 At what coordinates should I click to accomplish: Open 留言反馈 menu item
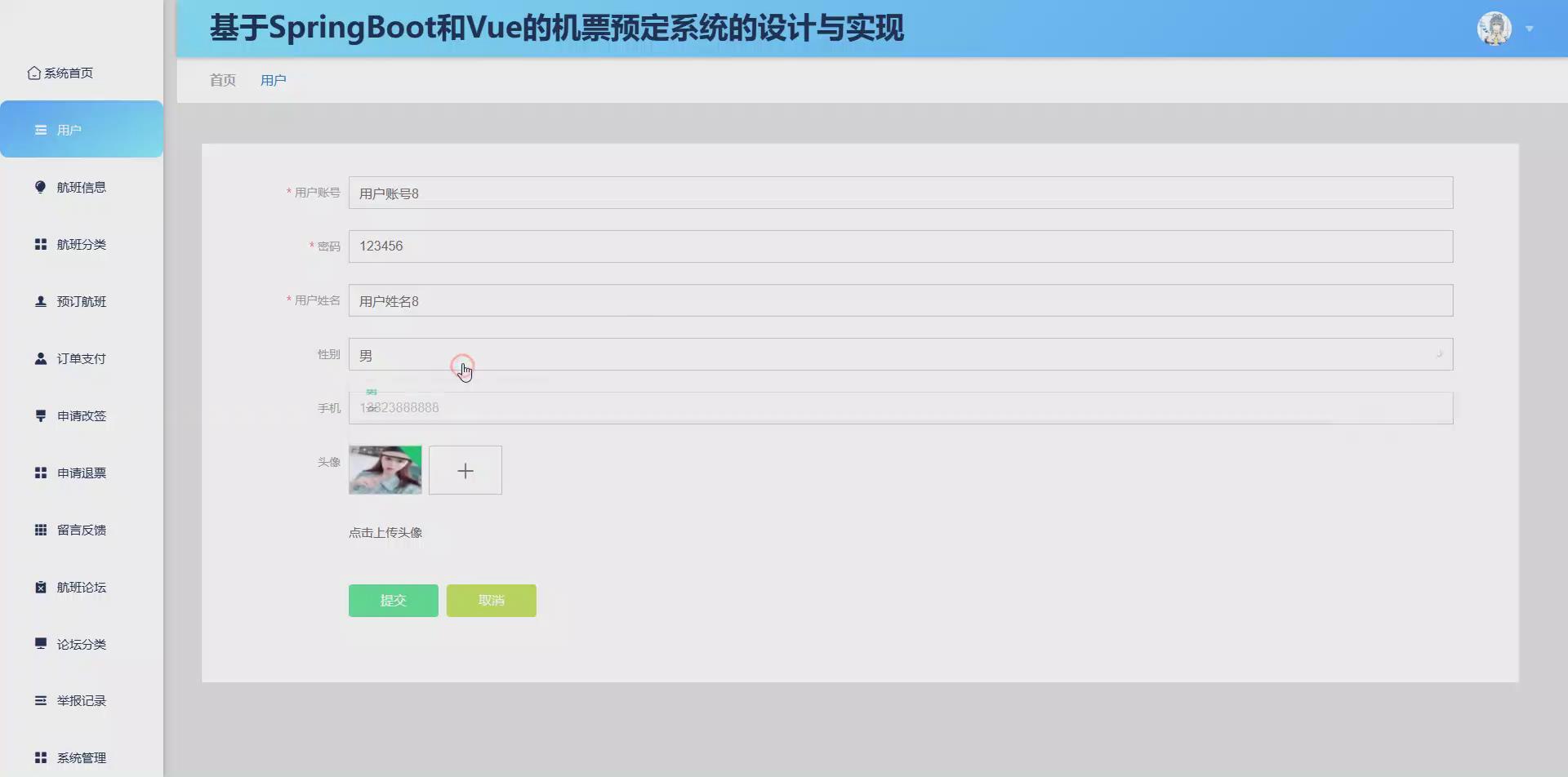coord(82,530)
